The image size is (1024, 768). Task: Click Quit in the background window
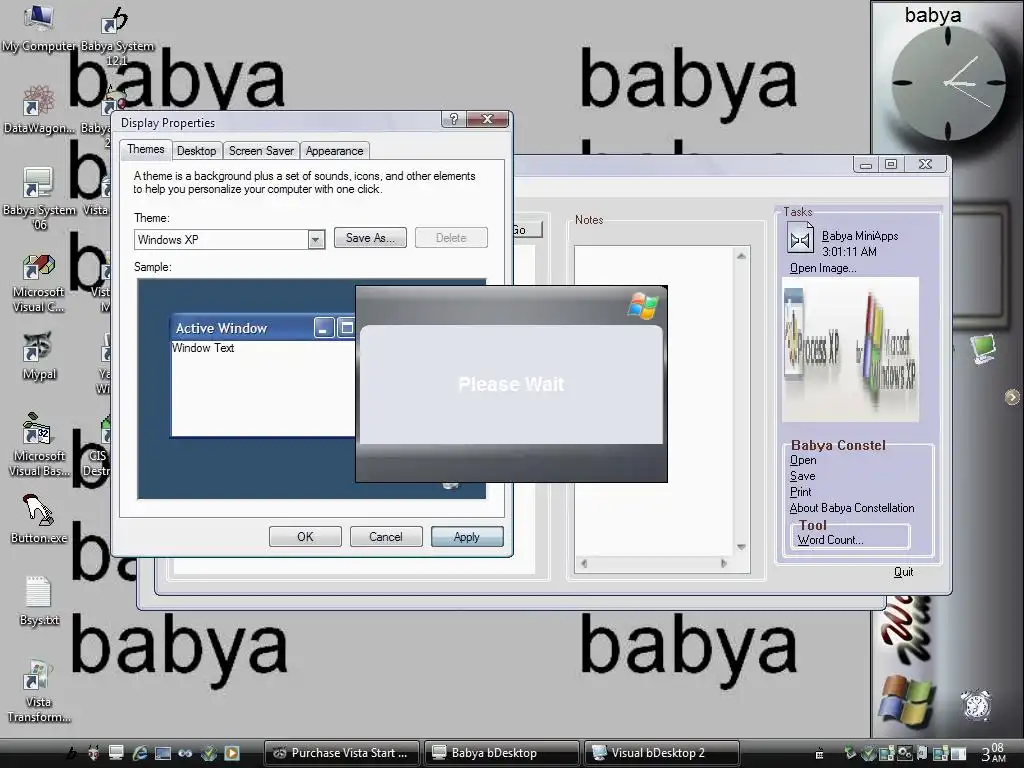click(903, 572)
